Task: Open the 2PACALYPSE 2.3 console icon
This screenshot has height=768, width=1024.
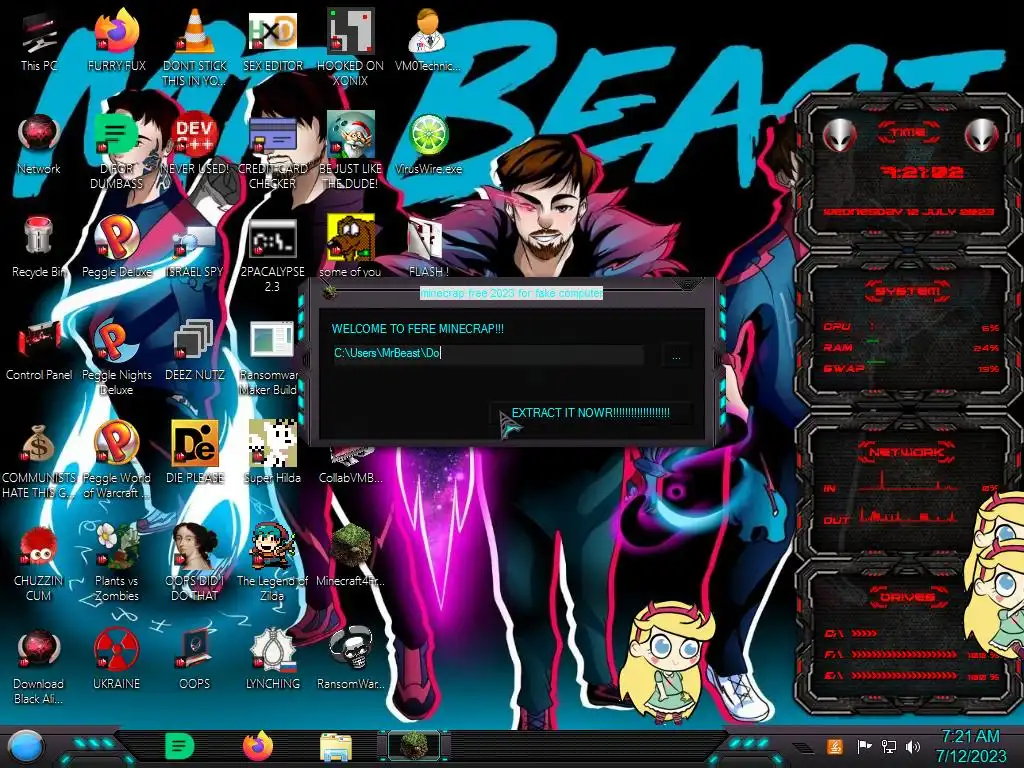Action: pos(272,255)
